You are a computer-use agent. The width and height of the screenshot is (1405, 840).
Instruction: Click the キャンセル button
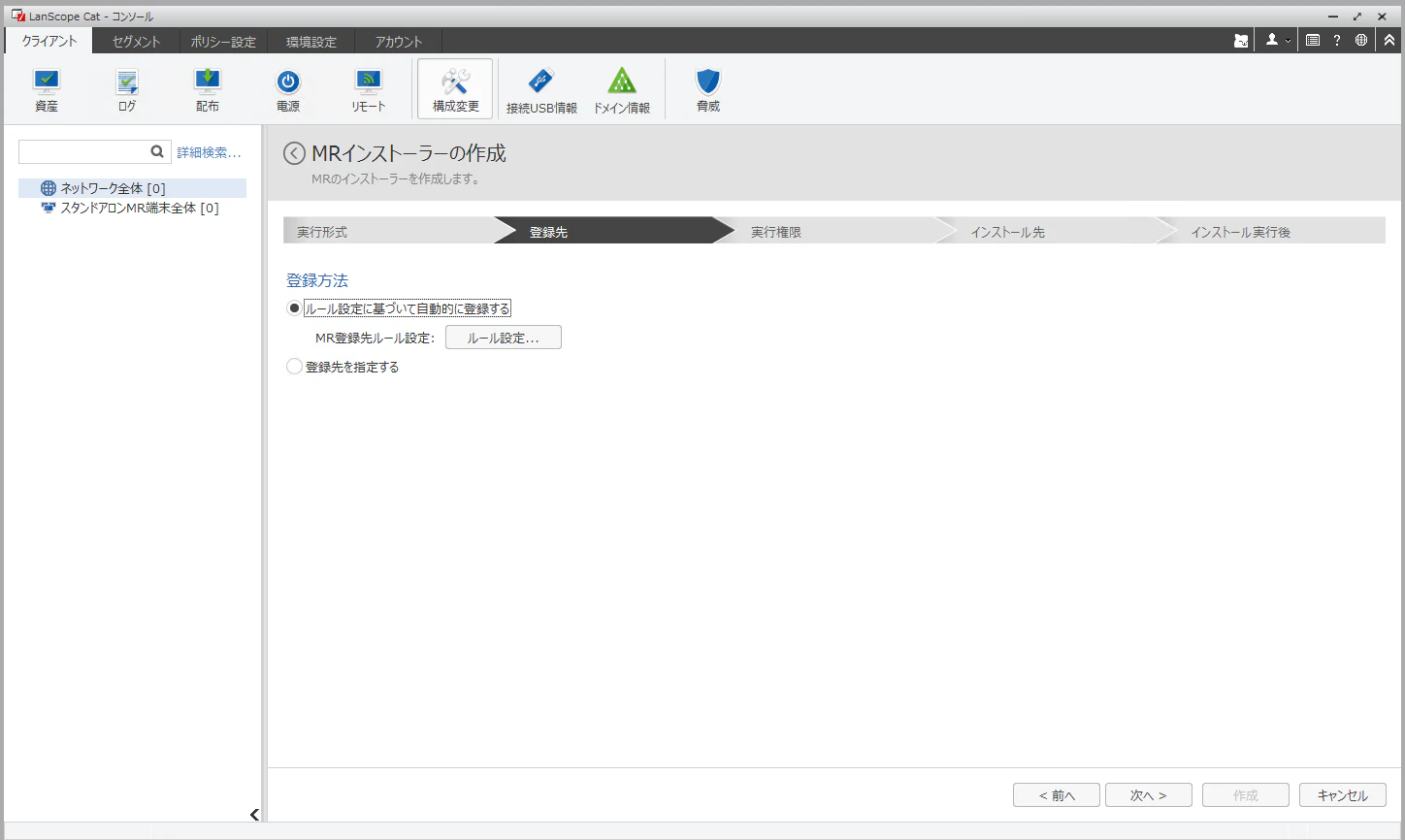[1343, 795]
